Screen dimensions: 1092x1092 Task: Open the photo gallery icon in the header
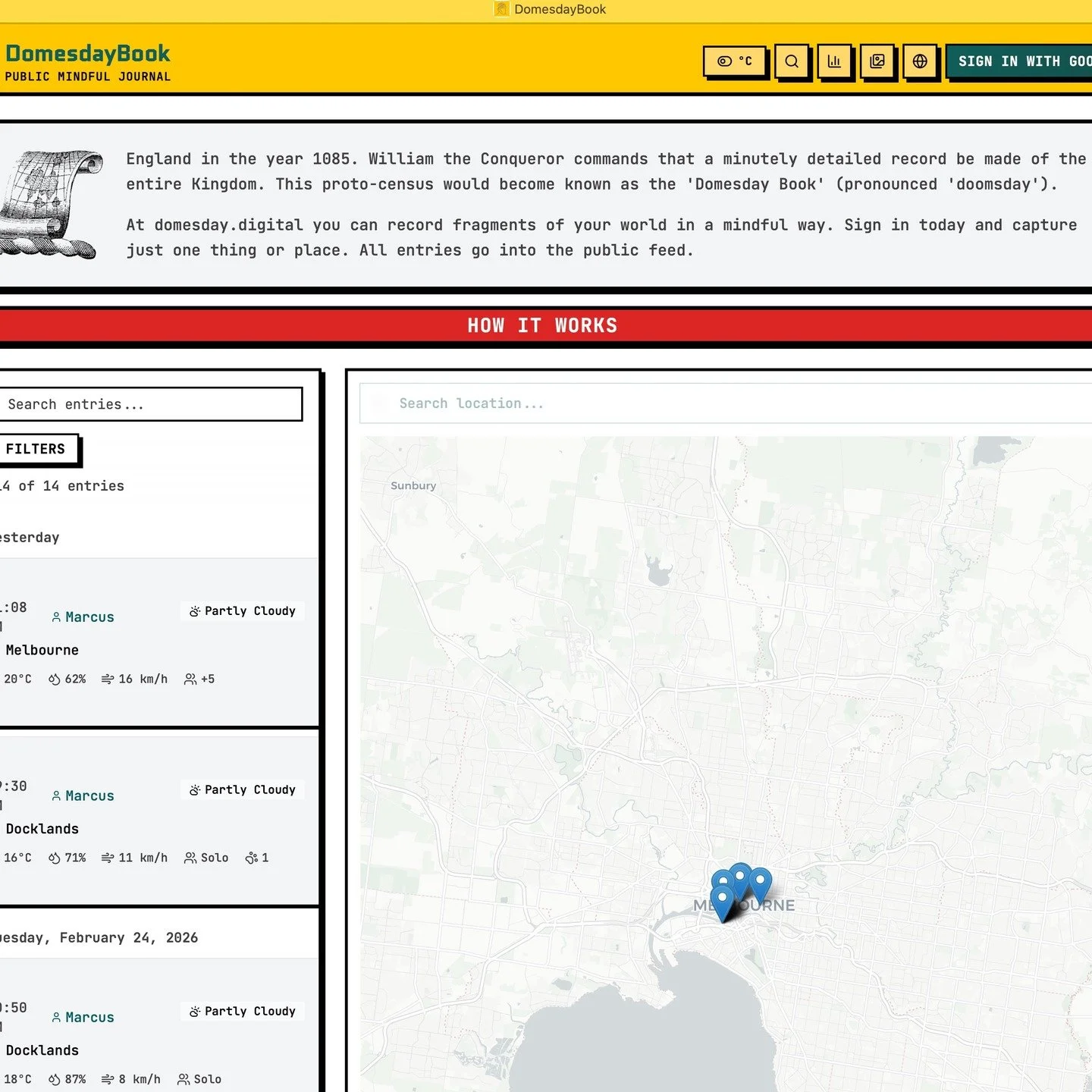(878, 63)
